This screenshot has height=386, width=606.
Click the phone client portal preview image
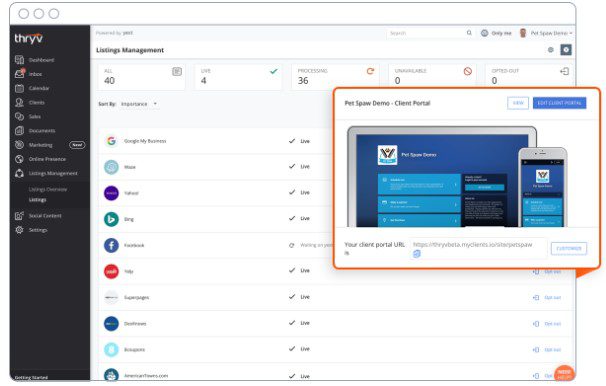pos(543,187)
